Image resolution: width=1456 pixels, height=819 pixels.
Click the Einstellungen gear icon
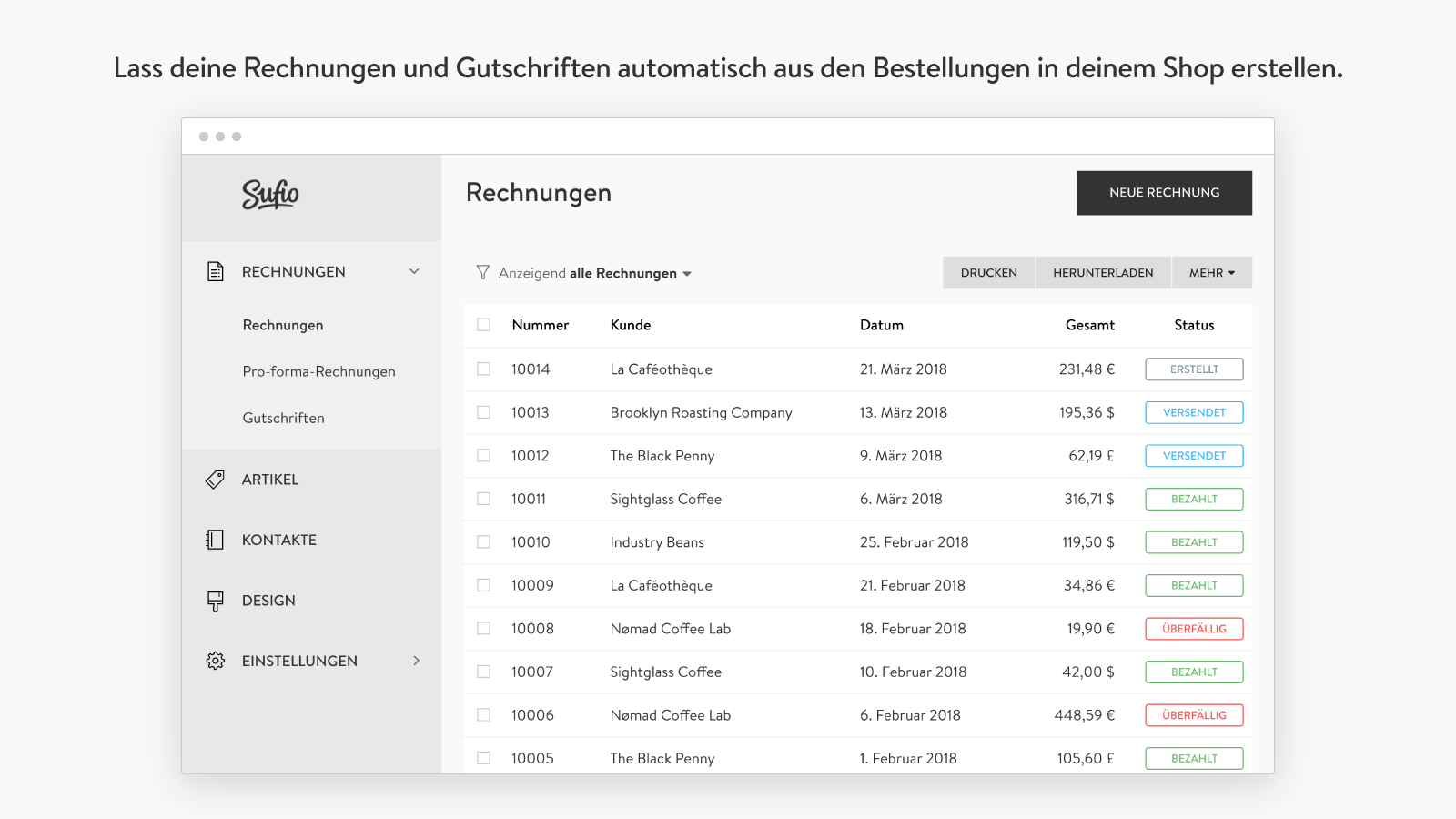[x=216, y=661]
